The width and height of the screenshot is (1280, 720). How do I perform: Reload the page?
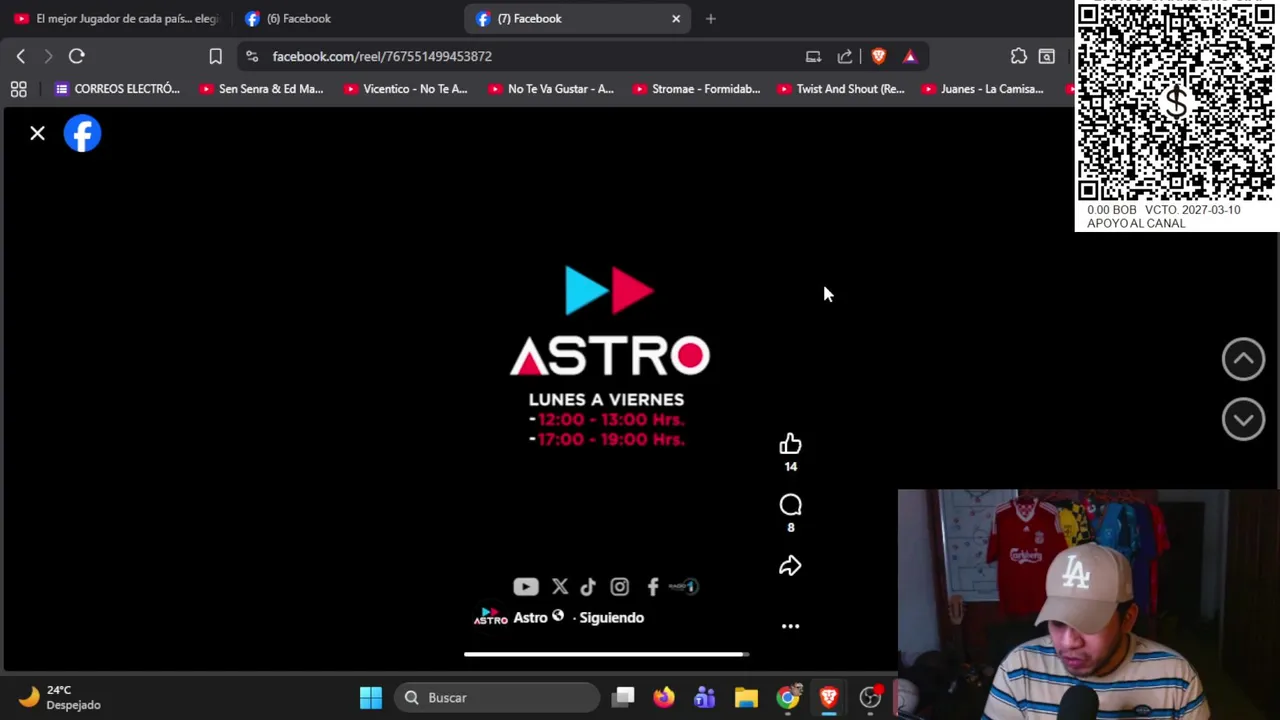point(76,56)
